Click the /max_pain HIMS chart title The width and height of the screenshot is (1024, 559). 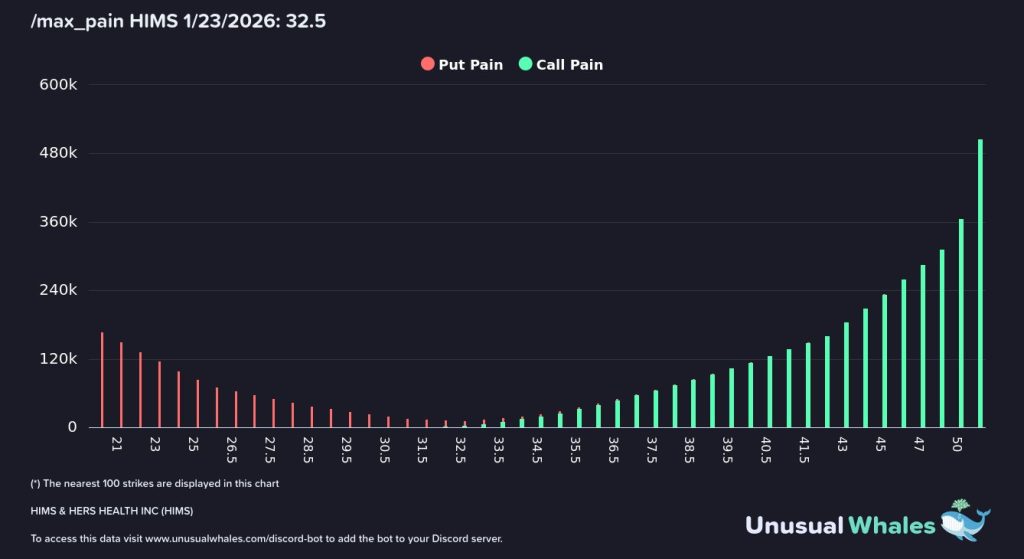coord(179,20)
